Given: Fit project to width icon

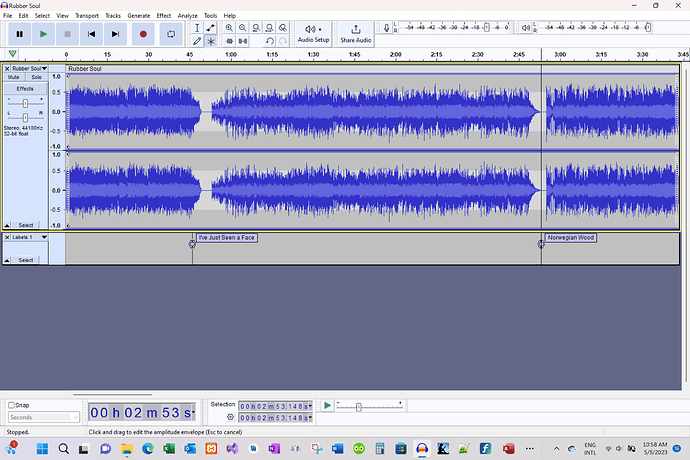Looking at the screenshot, I should 269,28.
